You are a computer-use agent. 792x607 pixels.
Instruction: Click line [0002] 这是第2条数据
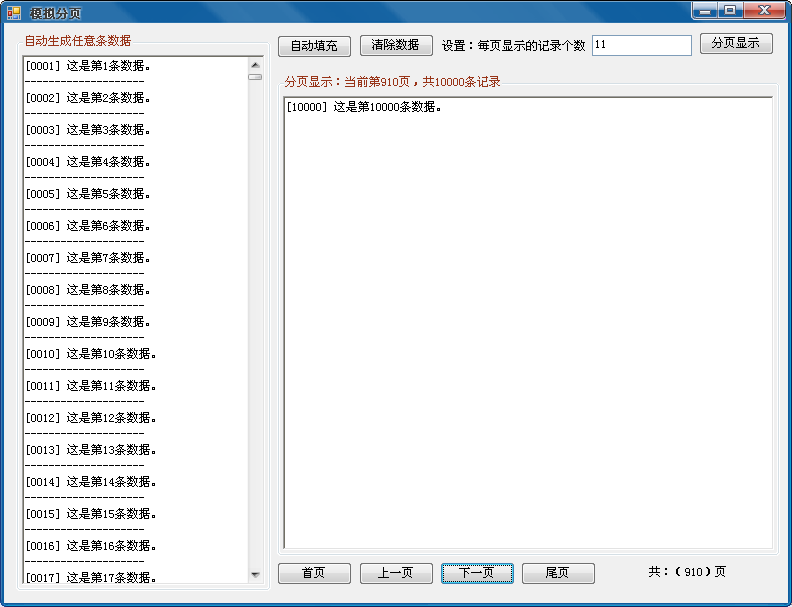tap(88, 98)
